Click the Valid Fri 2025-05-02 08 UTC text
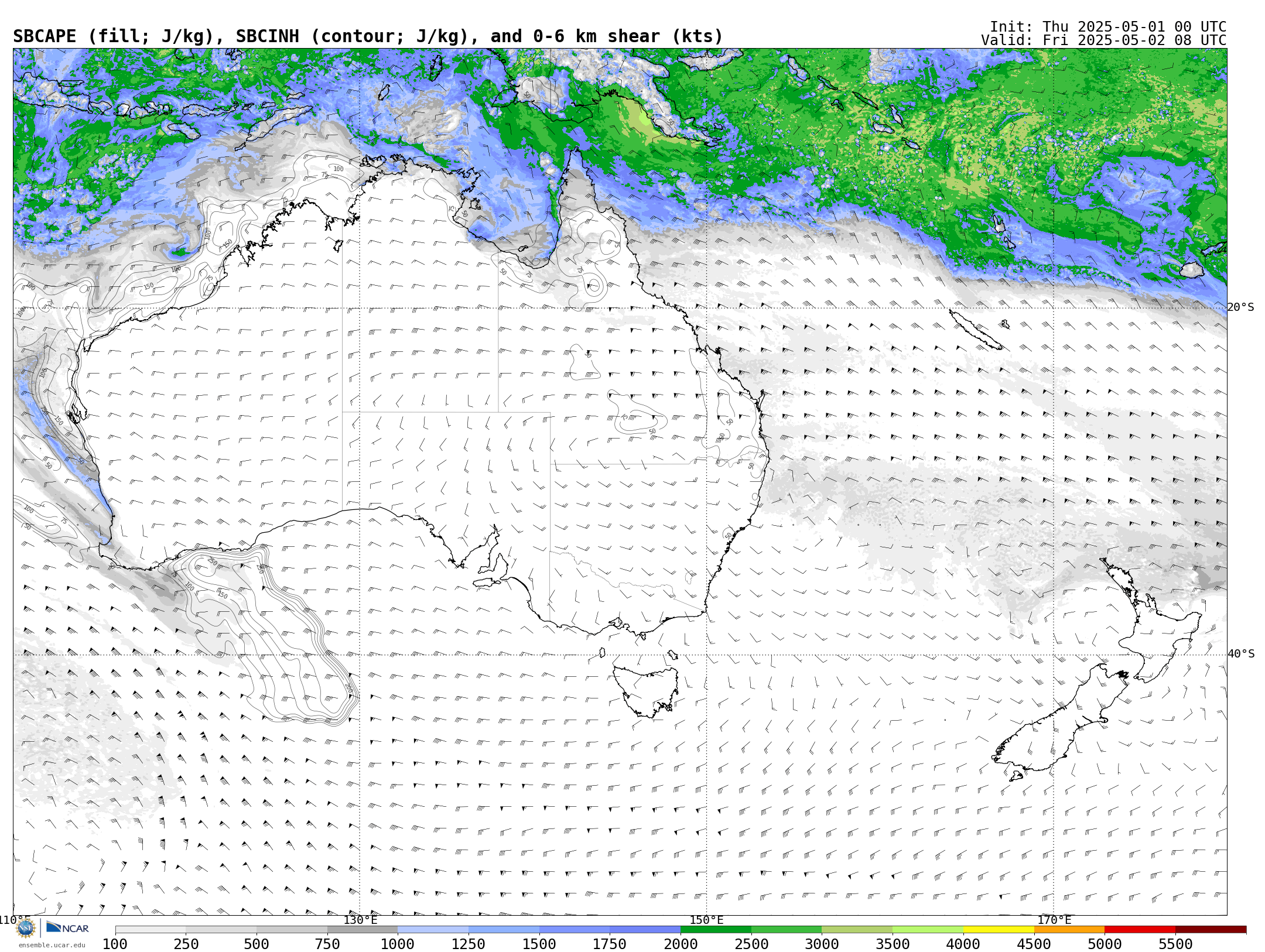1265x952 pixels. pyautogui.click(x=1103, y=40)
